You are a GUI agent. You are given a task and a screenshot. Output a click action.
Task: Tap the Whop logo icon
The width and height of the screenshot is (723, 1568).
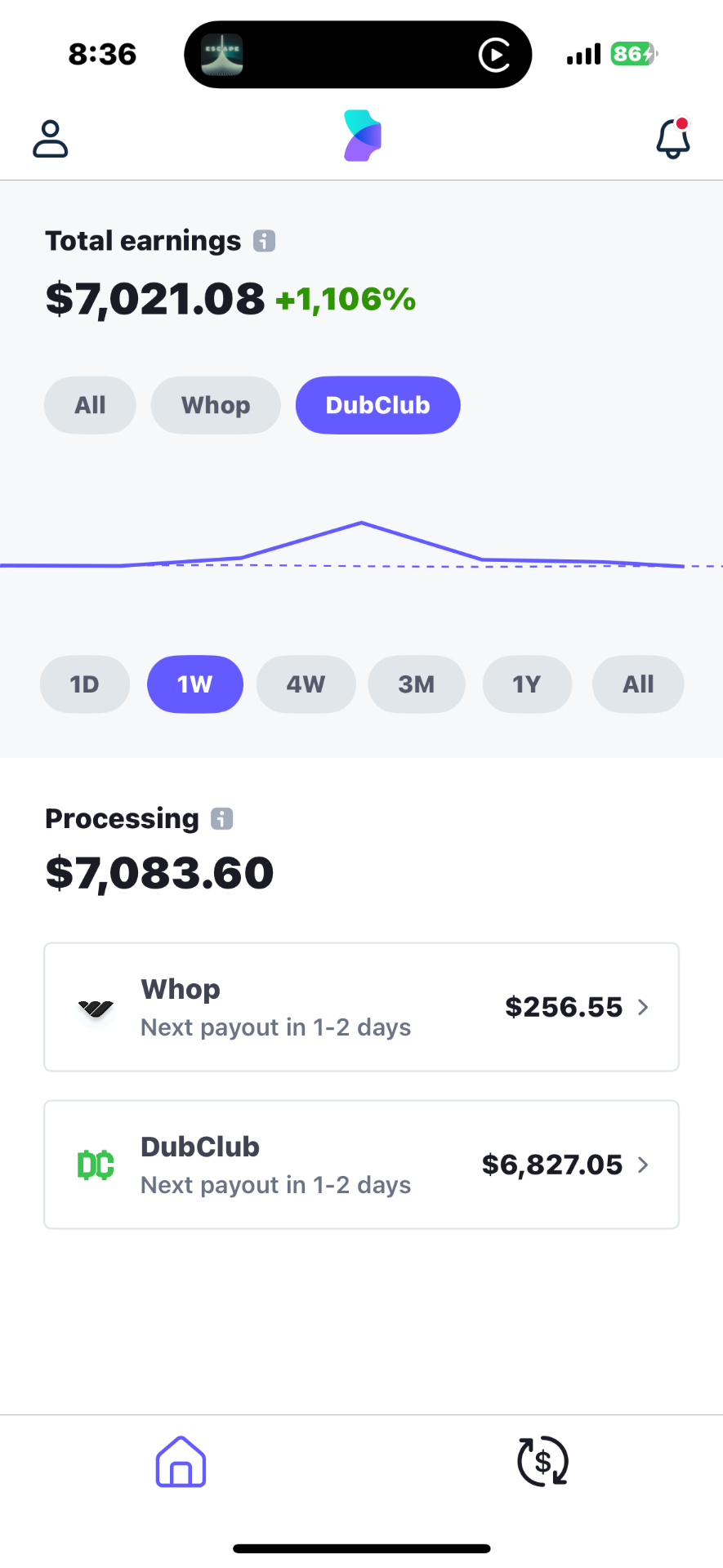(96, 1009)
